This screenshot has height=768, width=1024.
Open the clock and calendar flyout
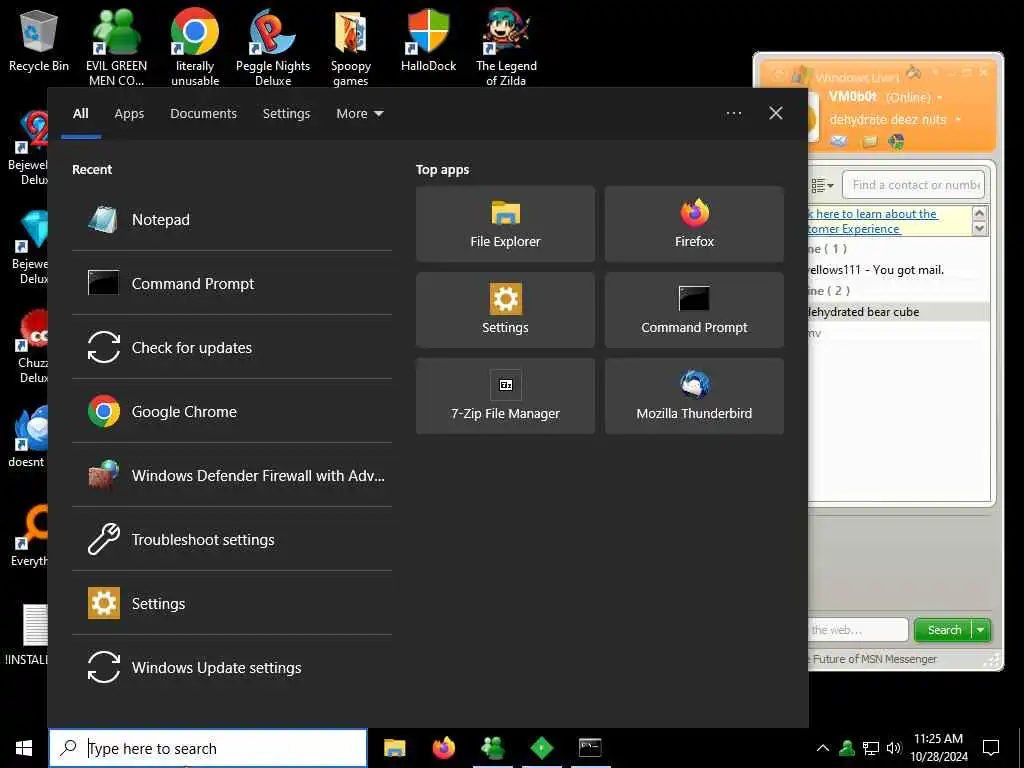tap(938, 748)
